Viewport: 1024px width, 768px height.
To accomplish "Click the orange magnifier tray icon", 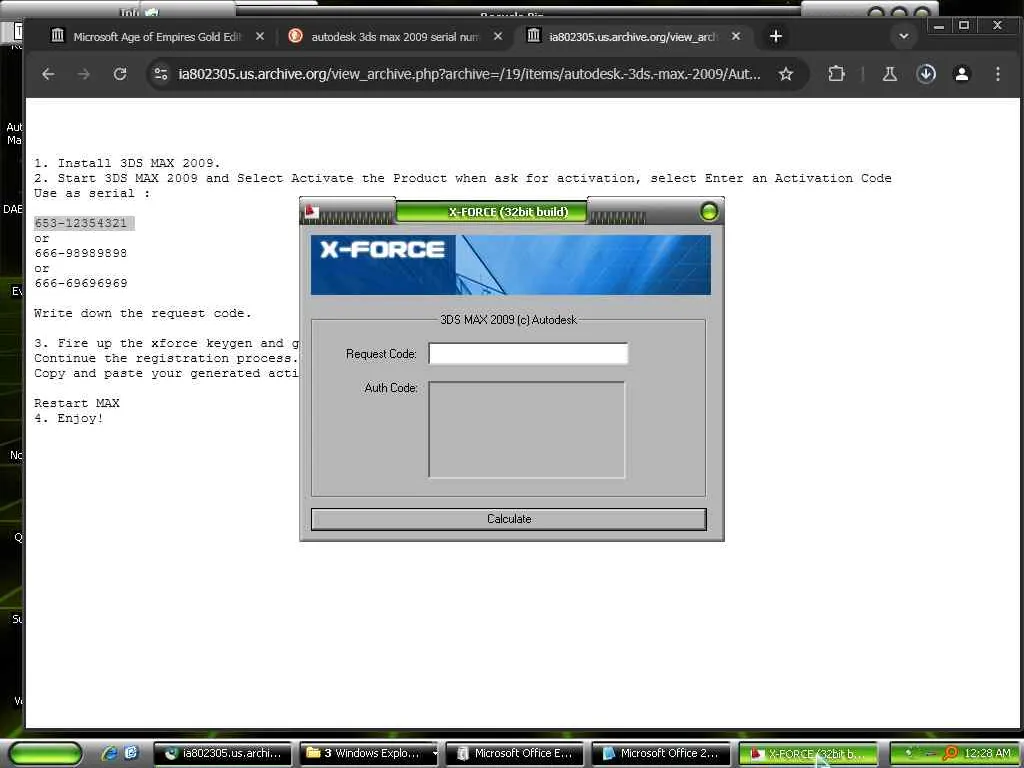I will point(950,753).
